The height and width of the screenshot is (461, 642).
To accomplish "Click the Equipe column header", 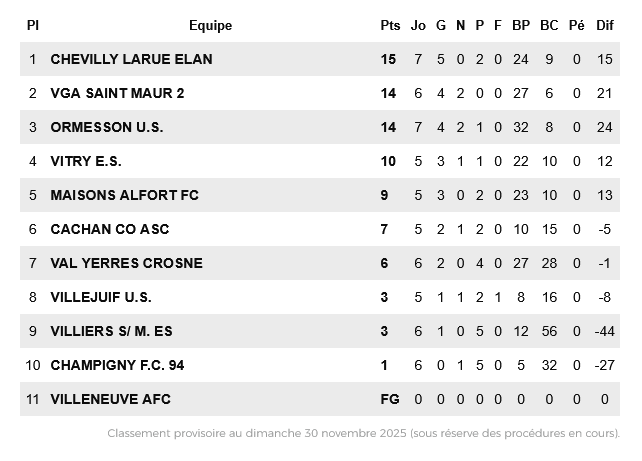I will (210, 25).
